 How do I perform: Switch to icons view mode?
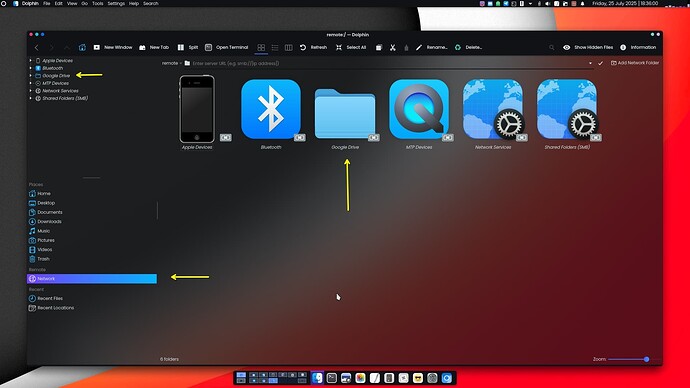point(261,48)
